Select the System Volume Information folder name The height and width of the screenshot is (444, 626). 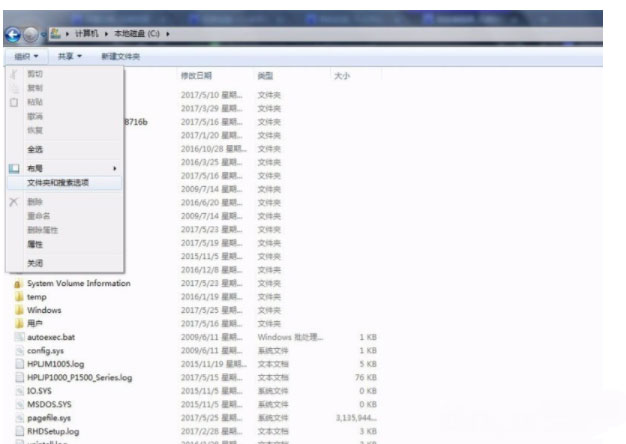[x=79, y=283]
